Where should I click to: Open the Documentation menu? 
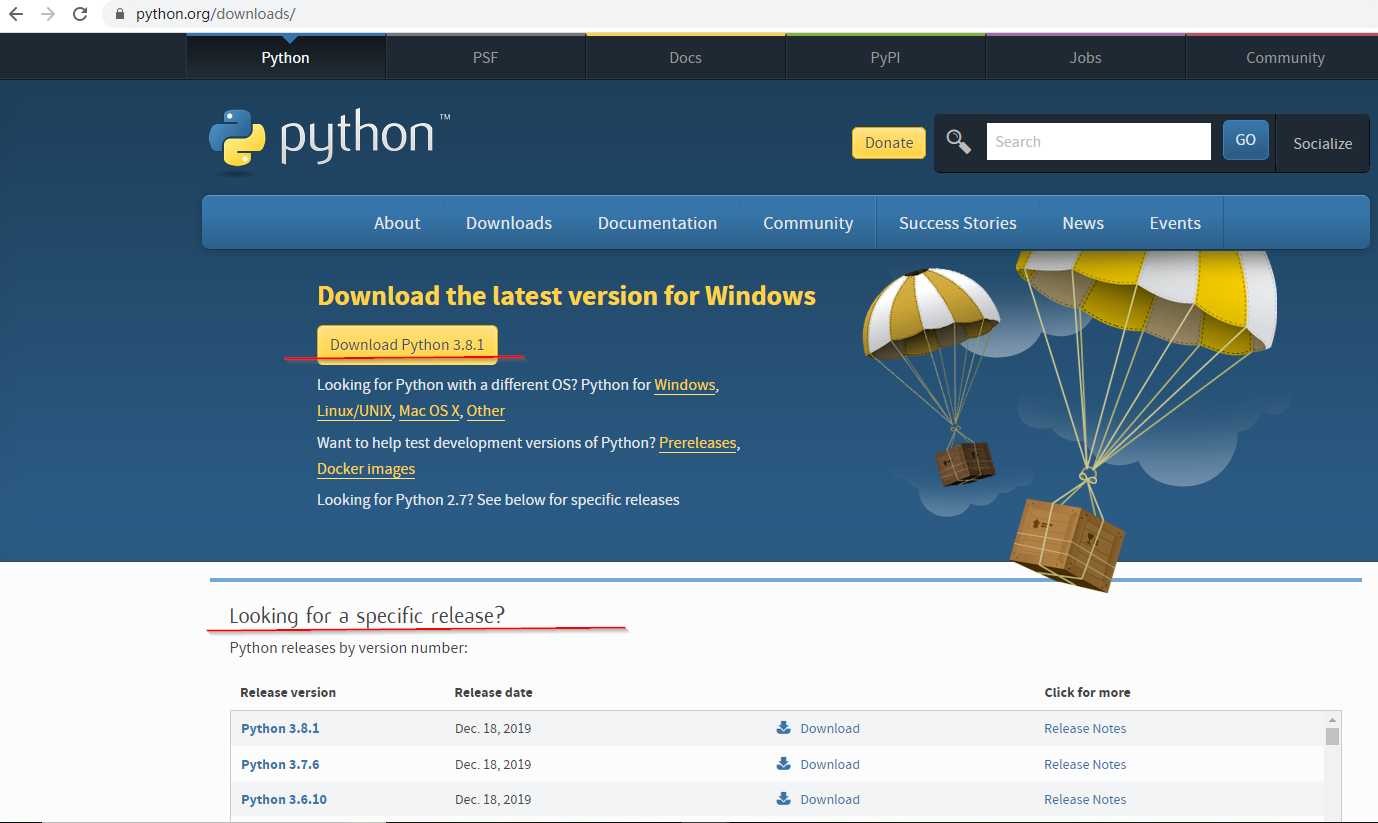coord(657,223)
